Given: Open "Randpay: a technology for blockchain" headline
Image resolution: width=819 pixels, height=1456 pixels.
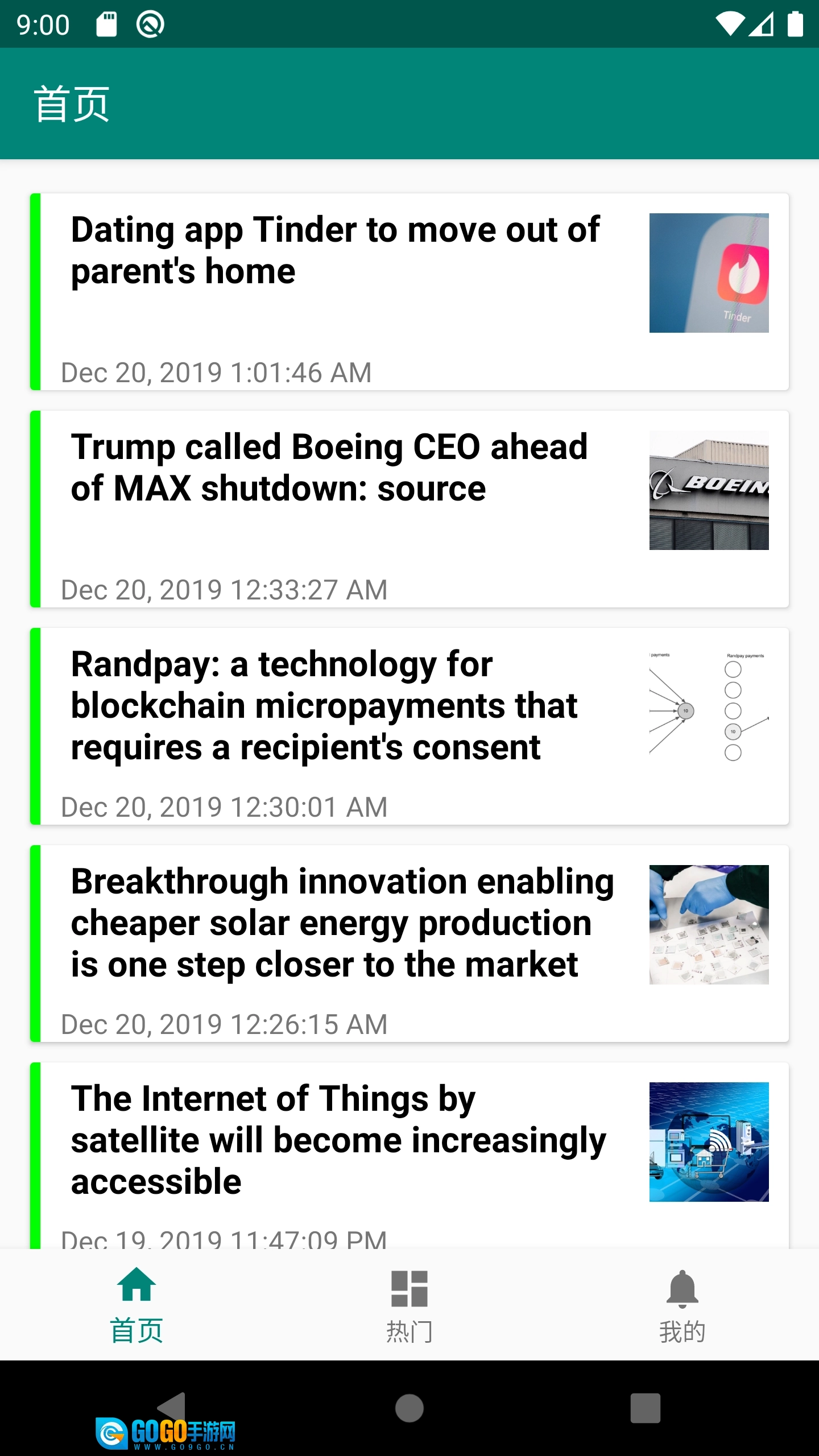Looking at the screenshot, I should (324, 705).
